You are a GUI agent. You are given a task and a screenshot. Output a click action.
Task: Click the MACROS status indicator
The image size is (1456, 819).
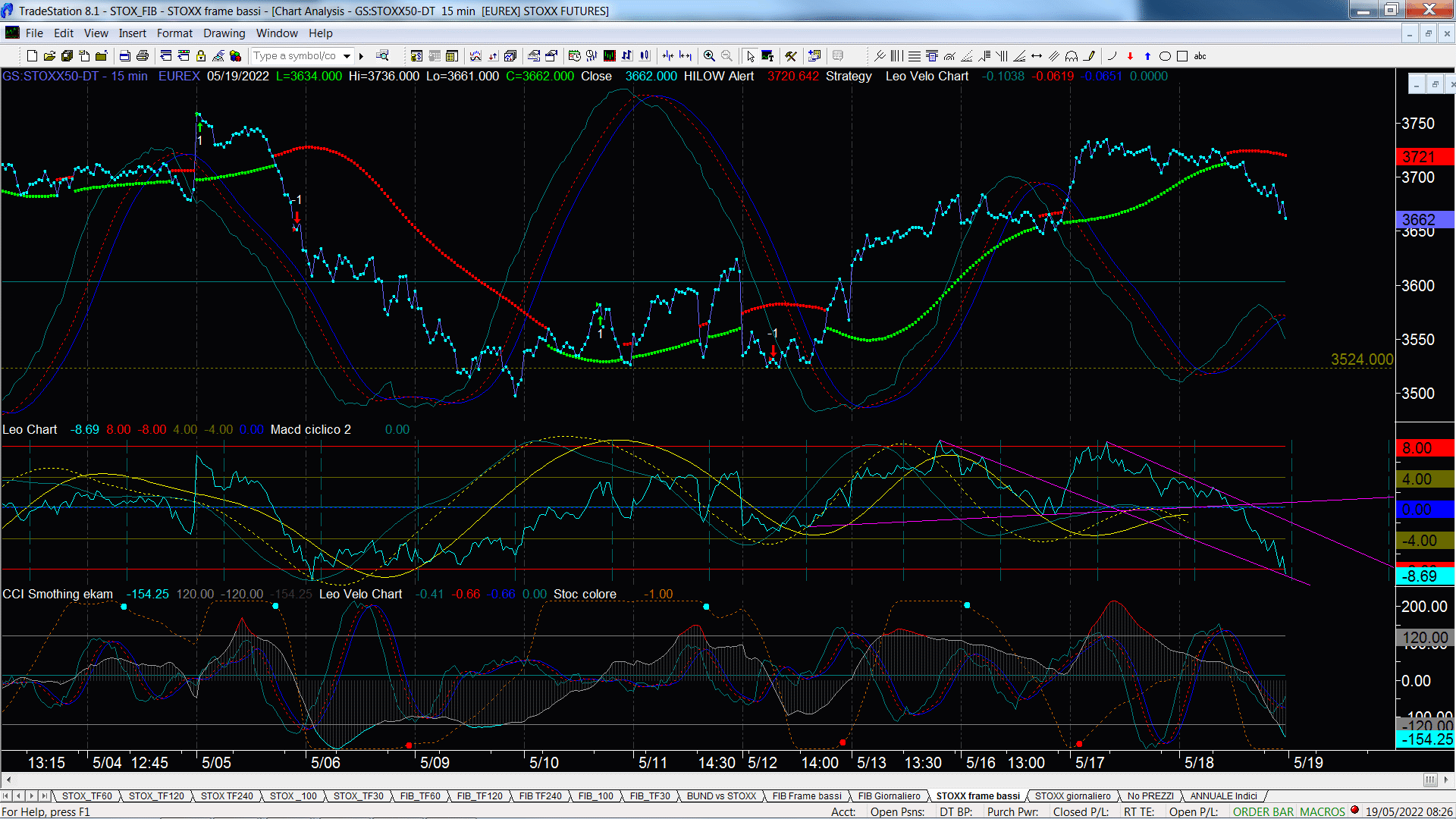tap(1323, 811)
